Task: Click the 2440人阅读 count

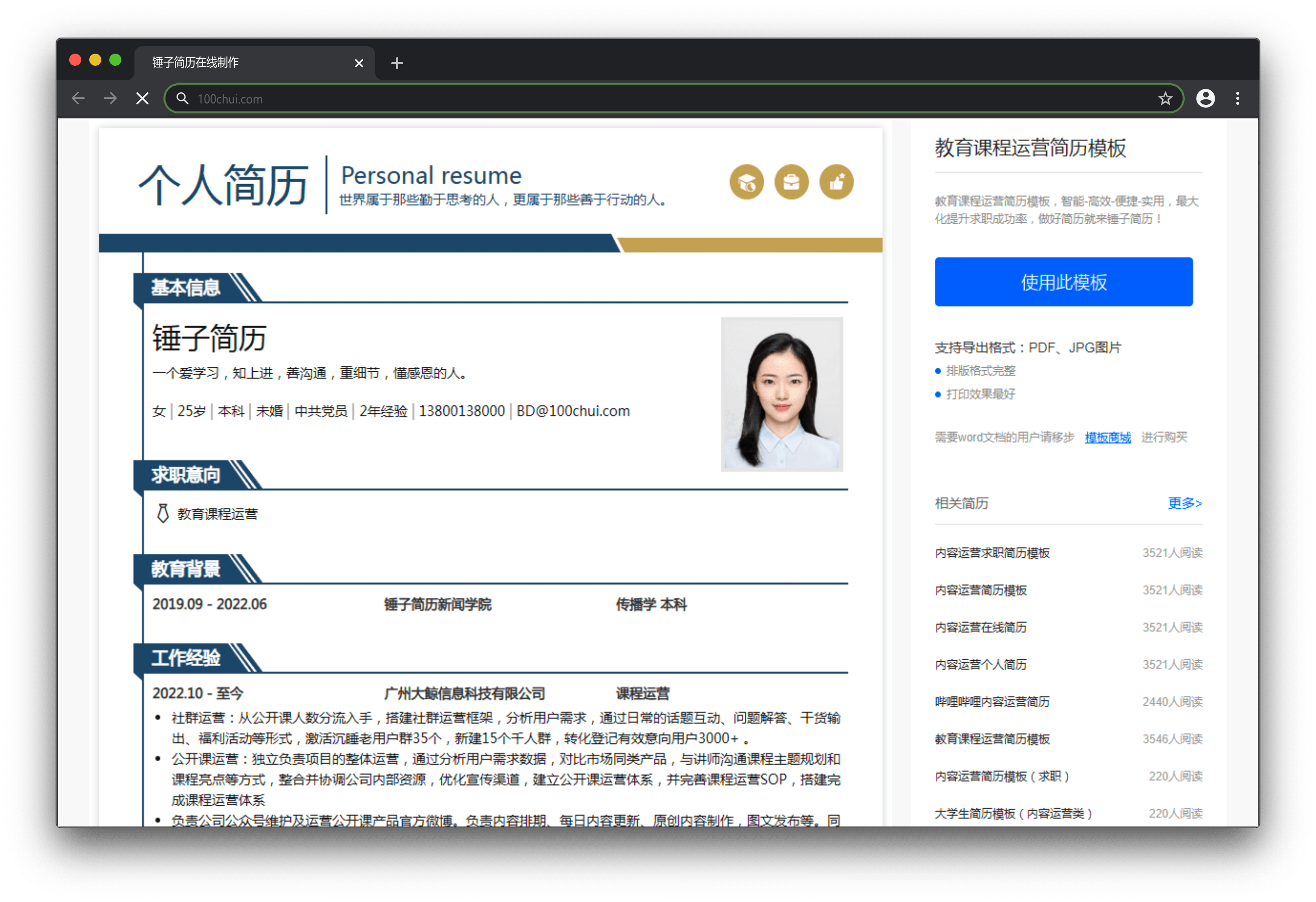Action: click(x=1172, y=702)
